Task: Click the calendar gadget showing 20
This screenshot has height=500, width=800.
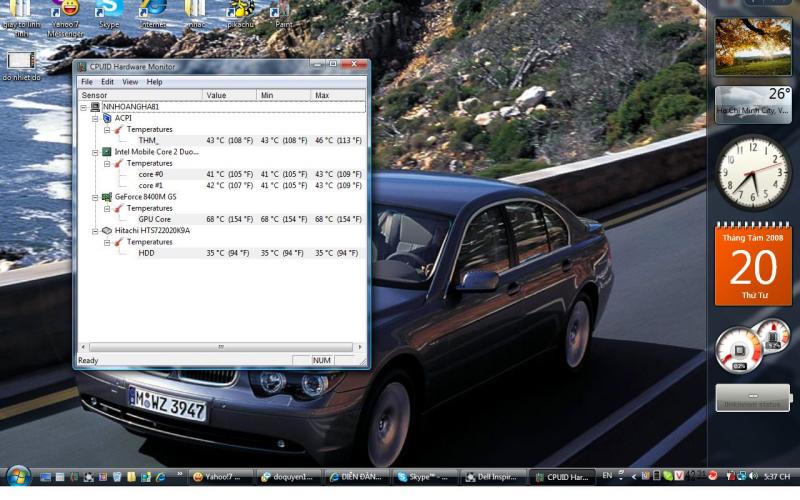Action: [753, 265]
